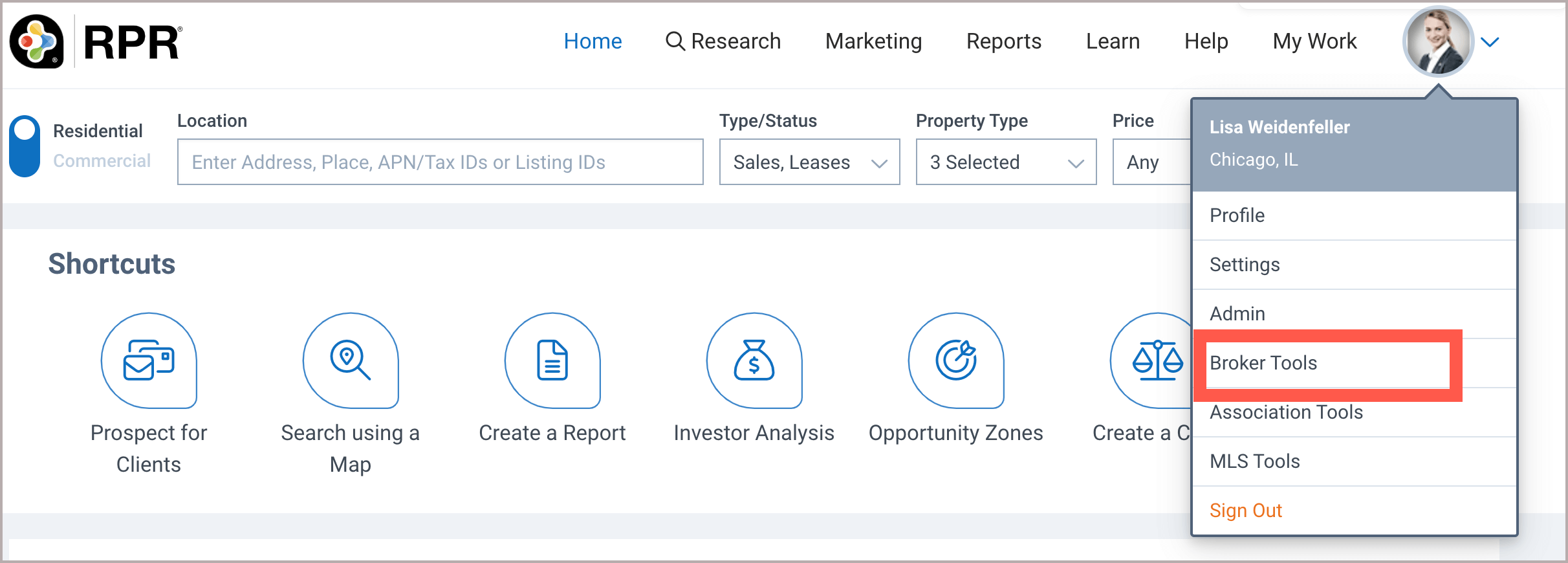The height and width of the screenshot is (563, 1568).
Task: Toggle the Residential/Commercial switch
Action: click(x=25, y=146)
